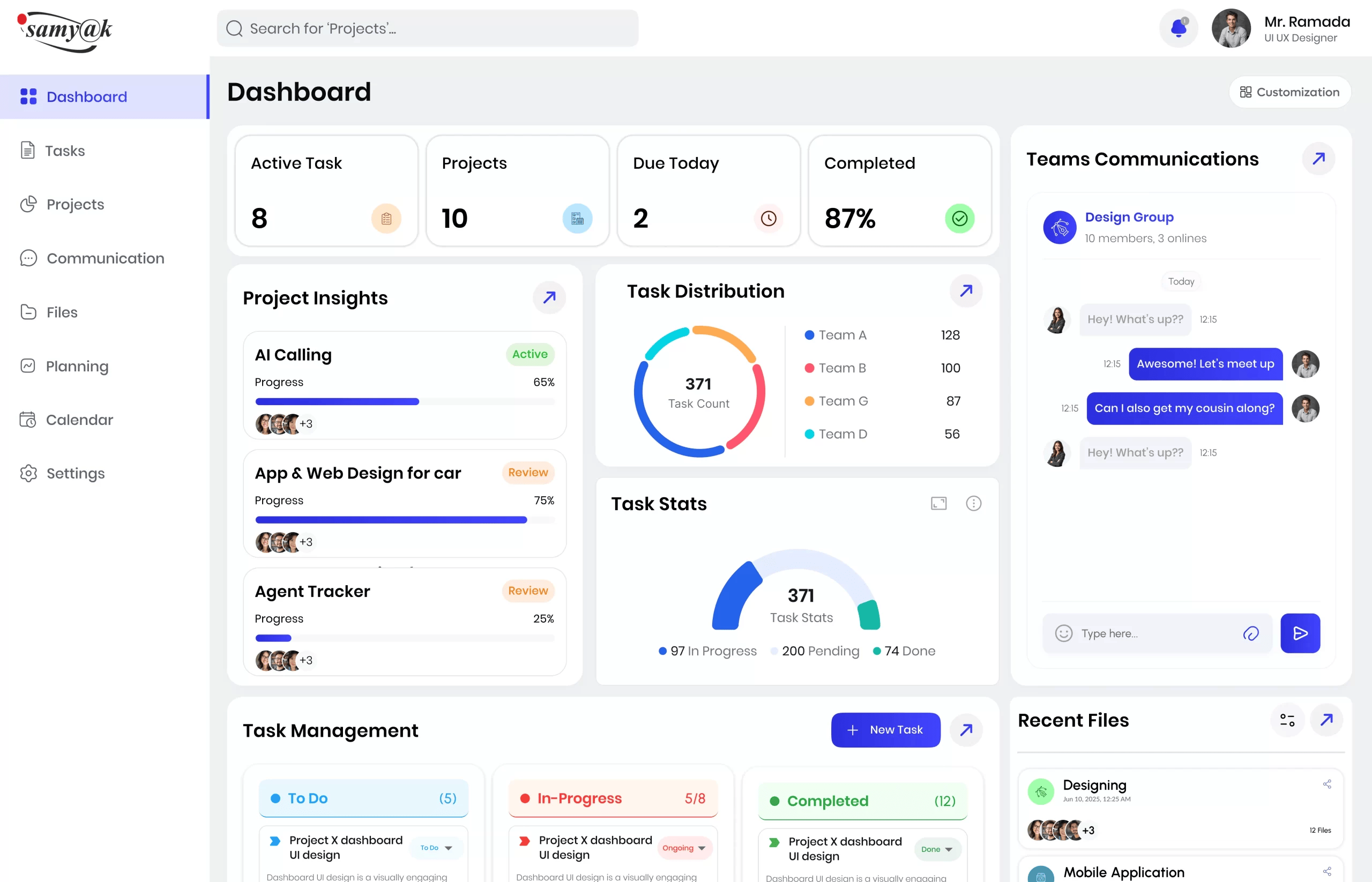
Task: Expand Task Distribution with arrow icon
Action: pyautogui.click(x=966, y=291)
